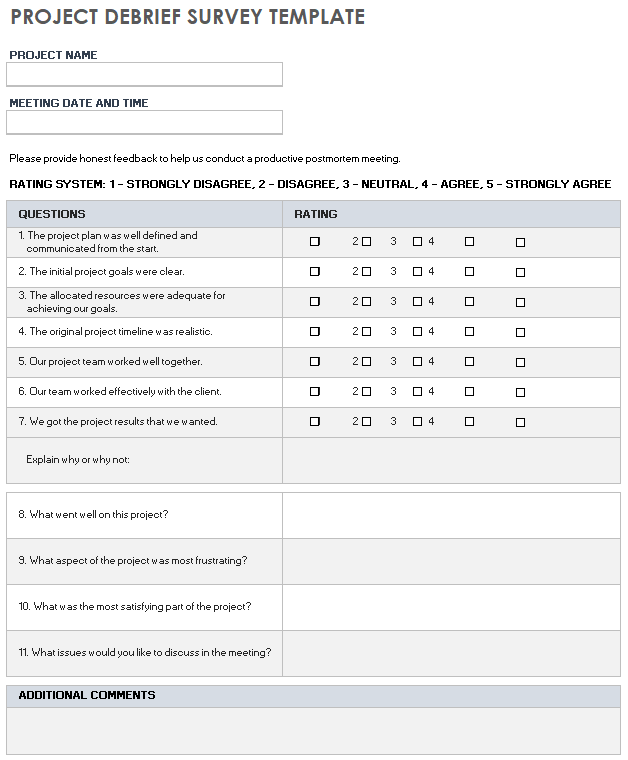Check the last rating box for question 1
The height and width of the screenshot is (760, 628).
point(520,242)
